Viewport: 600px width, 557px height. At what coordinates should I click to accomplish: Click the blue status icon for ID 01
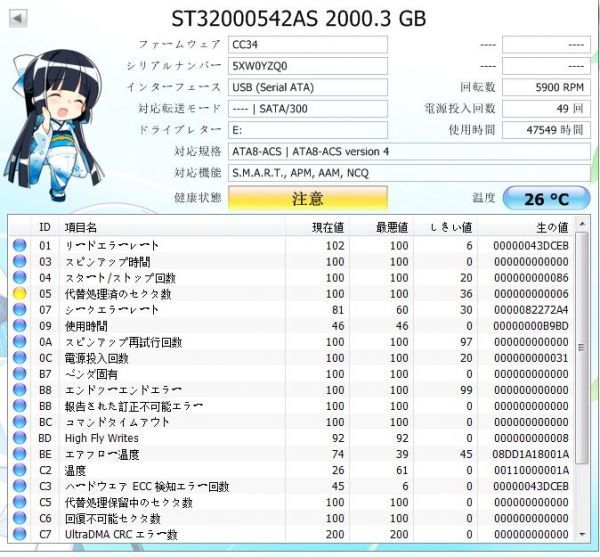pyautogui.click(x=20, y=245)
